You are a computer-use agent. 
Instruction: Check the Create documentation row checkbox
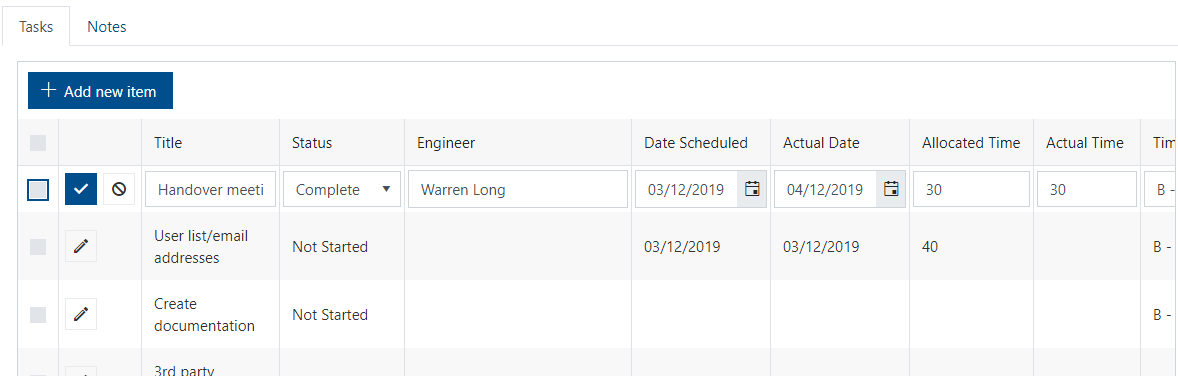(x=38, y=314)
